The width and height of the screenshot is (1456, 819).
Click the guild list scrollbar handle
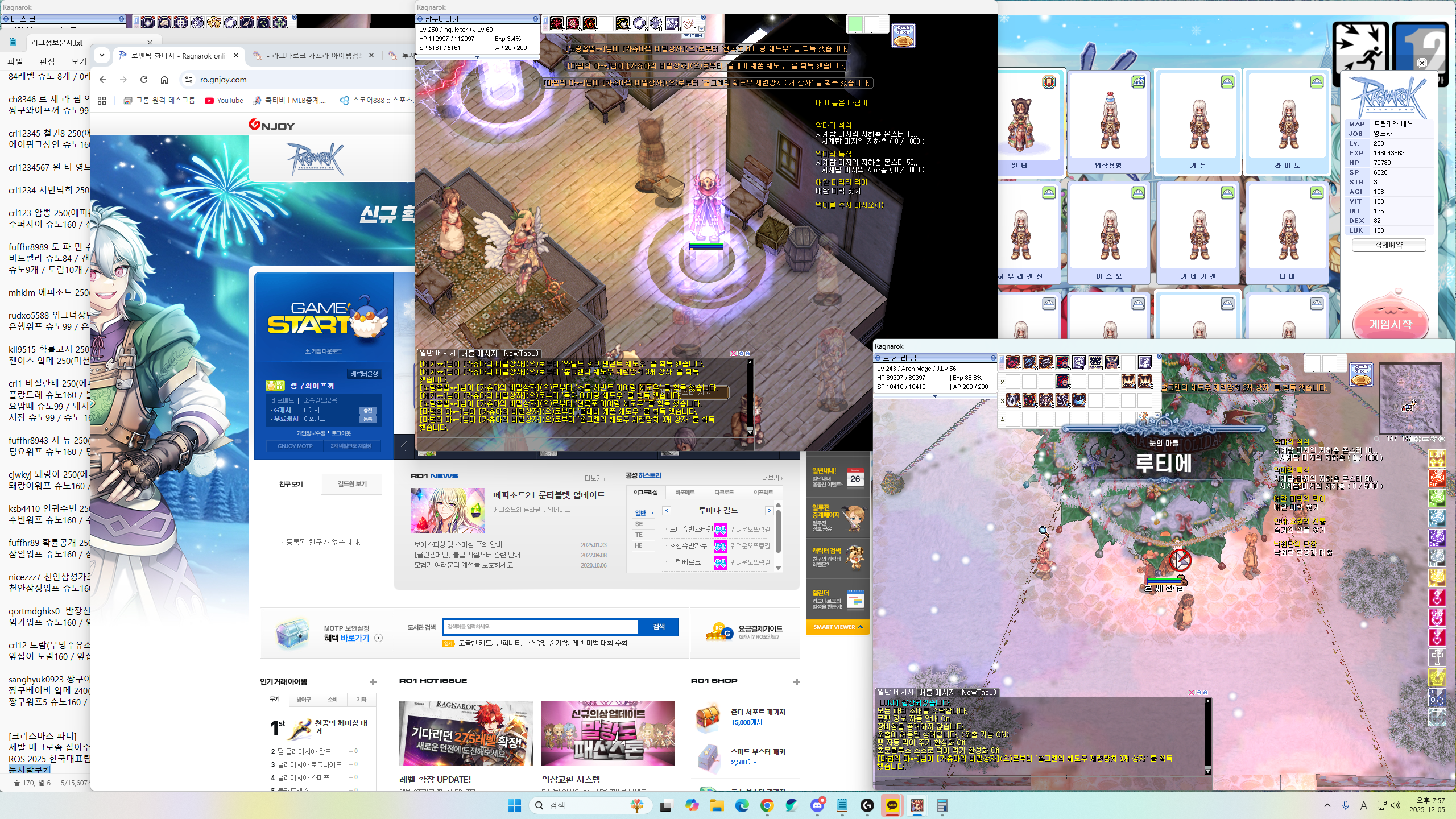pyautogui.click(x=778, y=532)
